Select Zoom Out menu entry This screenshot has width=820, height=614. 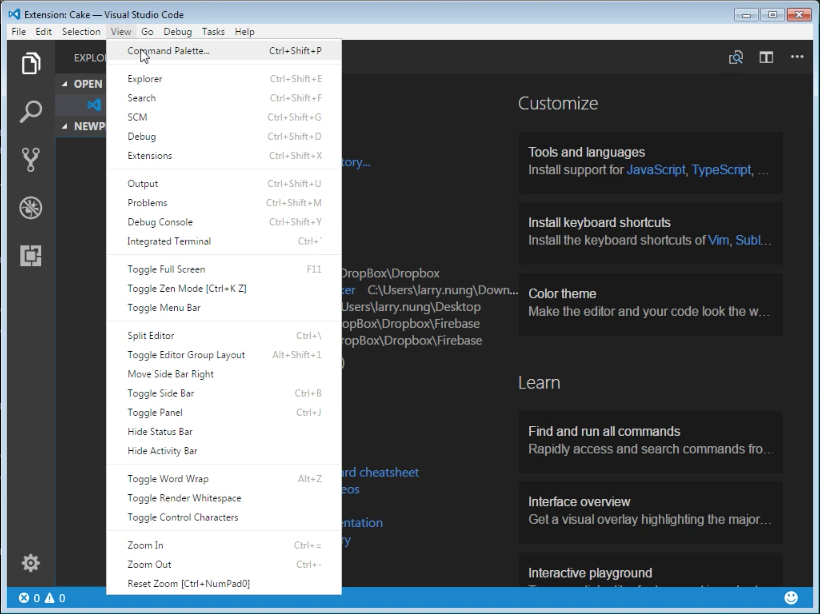224,564
